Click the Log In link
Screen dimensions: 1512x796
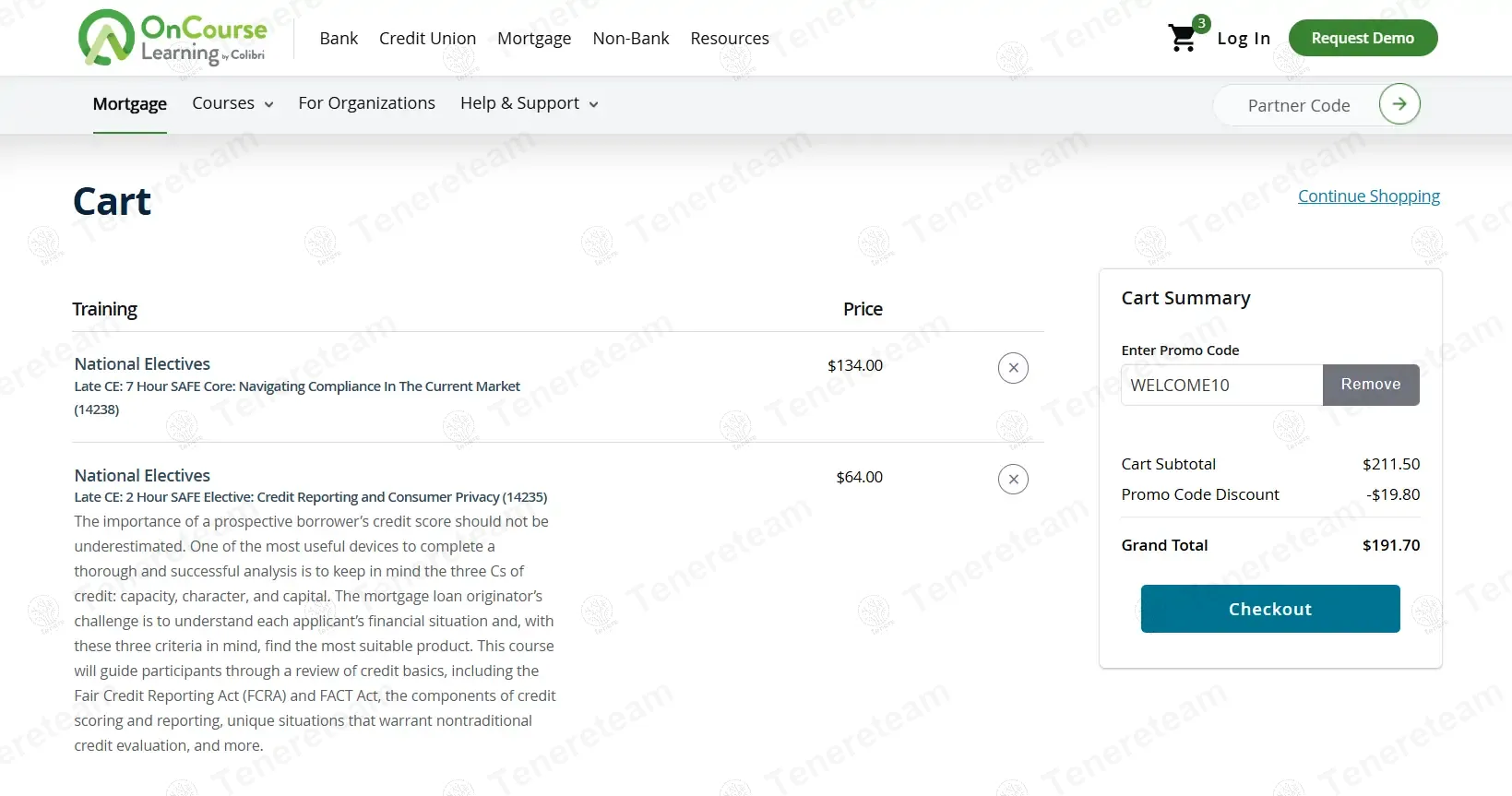pos(1243,39)
